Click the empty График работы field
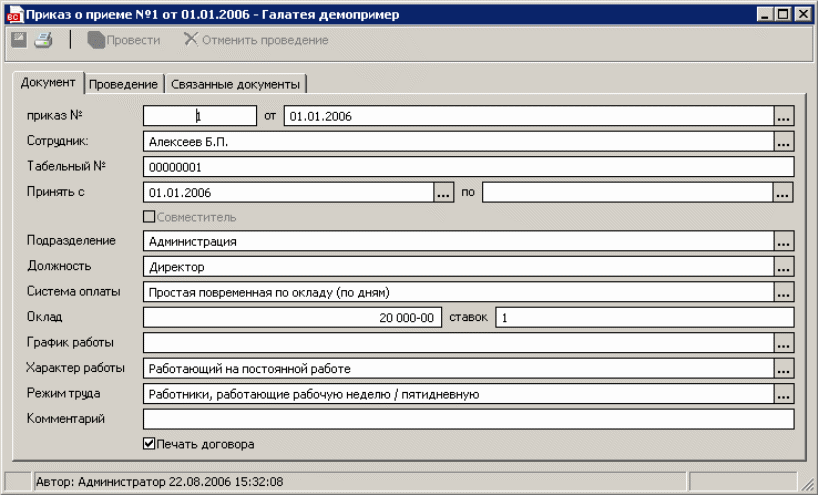Screen dimensions: 818x495 (458, 343)
